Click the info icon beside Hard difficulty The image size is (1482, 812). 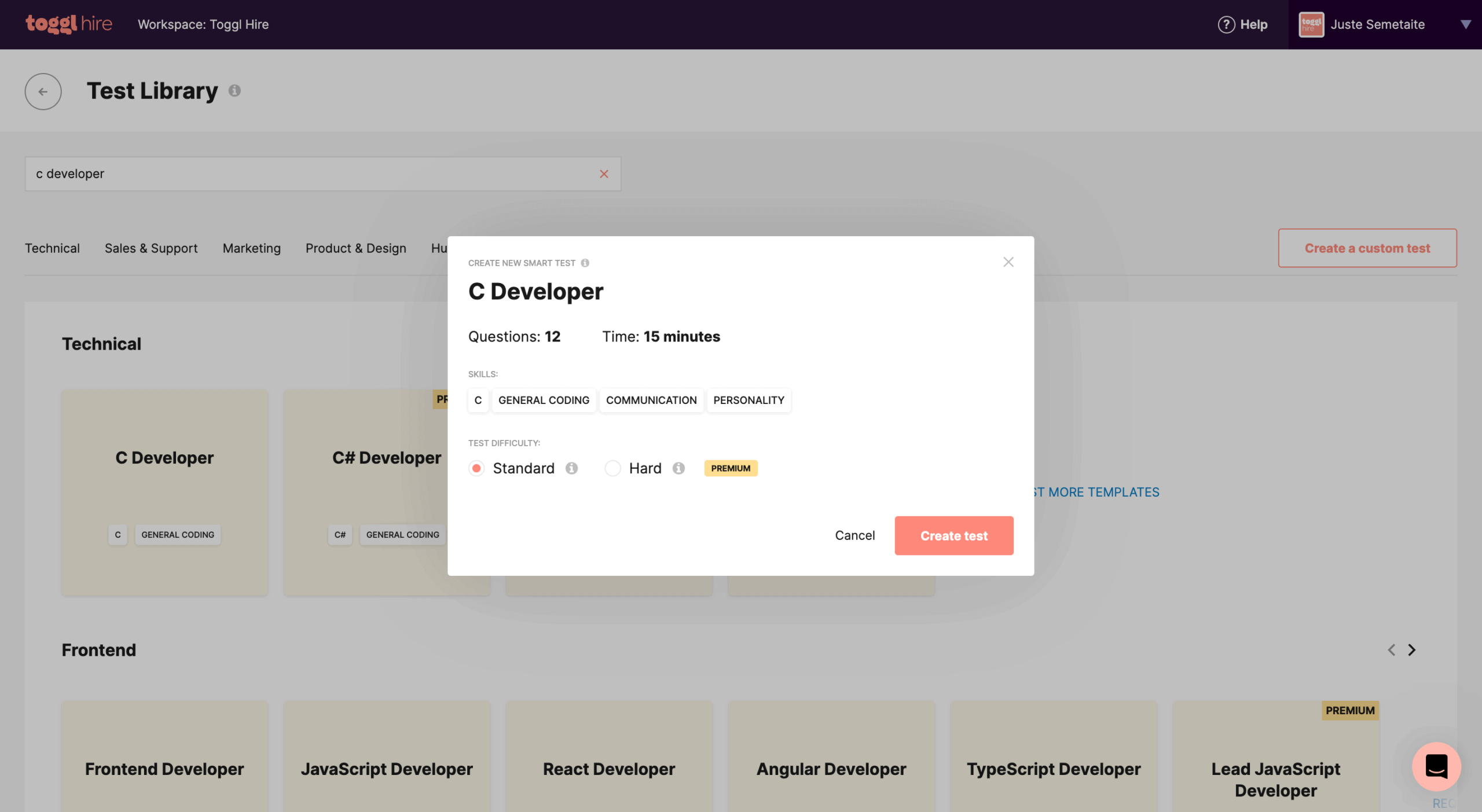pyautogui.click(x=679, y=468)
